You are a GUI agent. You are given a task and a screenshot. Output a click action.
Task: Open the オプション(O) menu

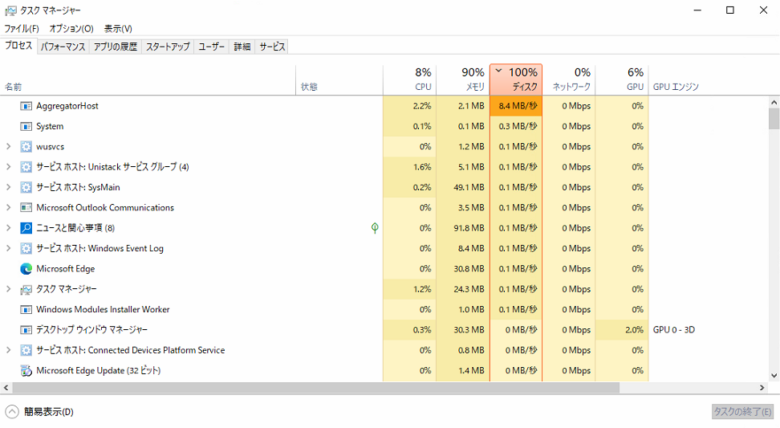point(71,28)
